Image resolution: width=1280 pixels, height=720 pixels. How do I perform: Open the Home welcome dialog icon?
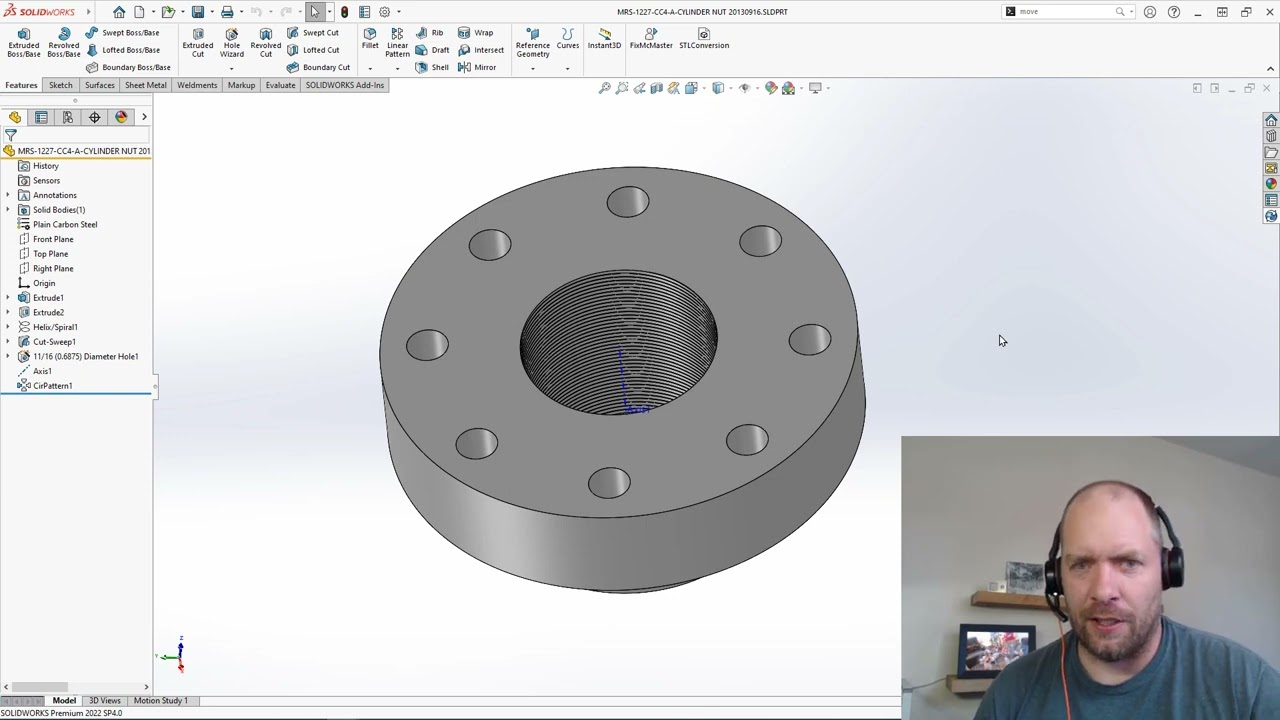119,12
